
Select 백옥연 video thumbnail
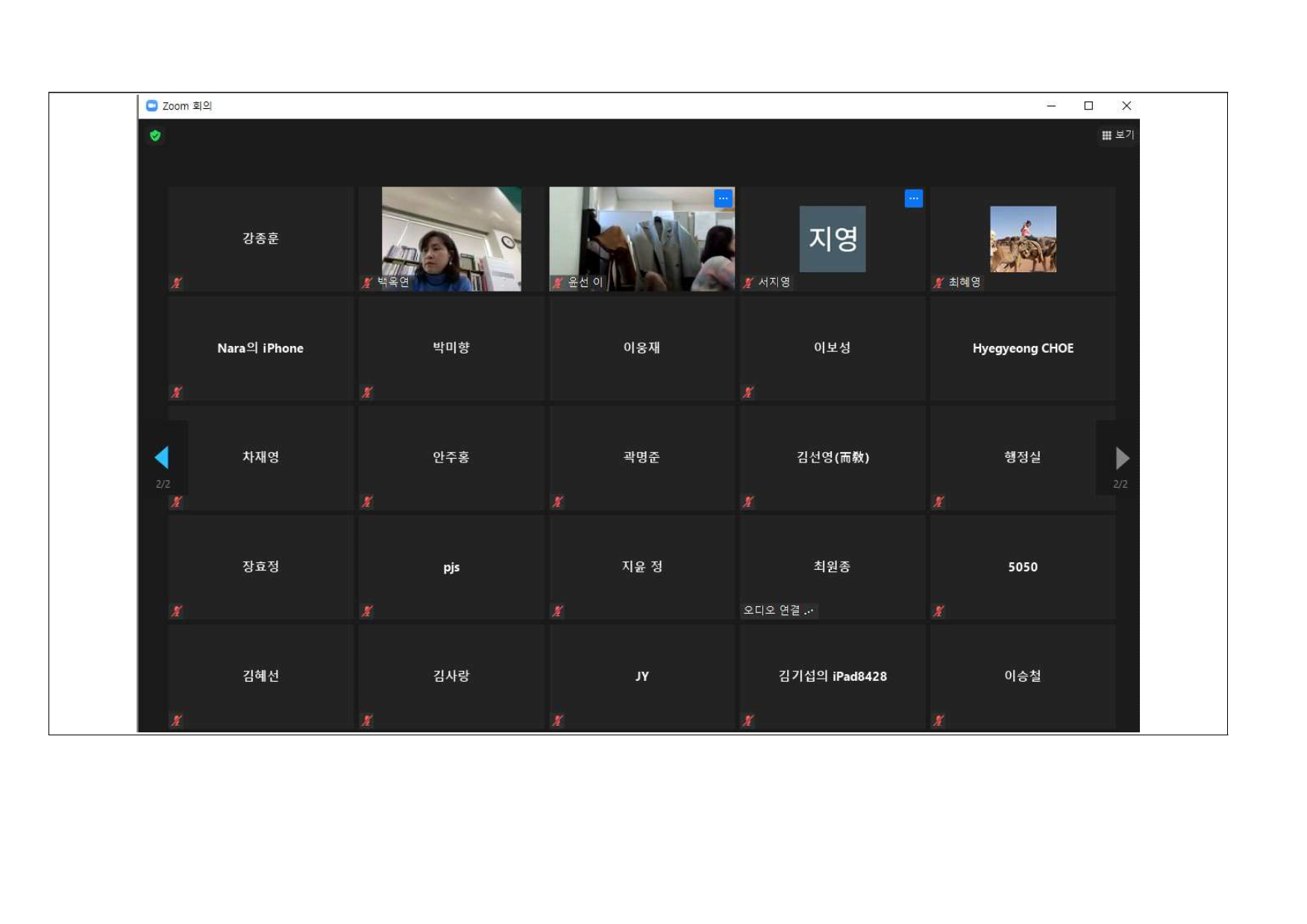point(451,239)
